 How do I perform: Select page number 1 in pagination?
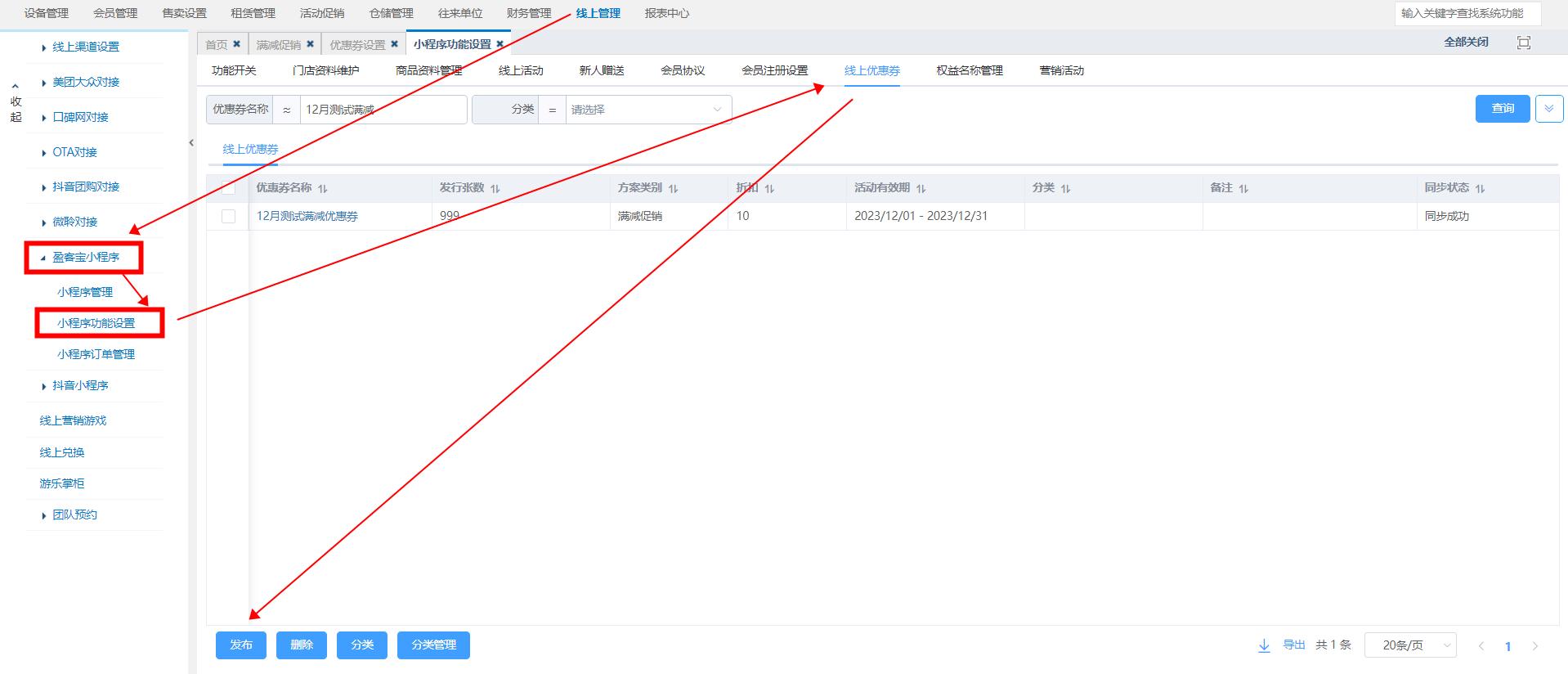(1508, 646)
